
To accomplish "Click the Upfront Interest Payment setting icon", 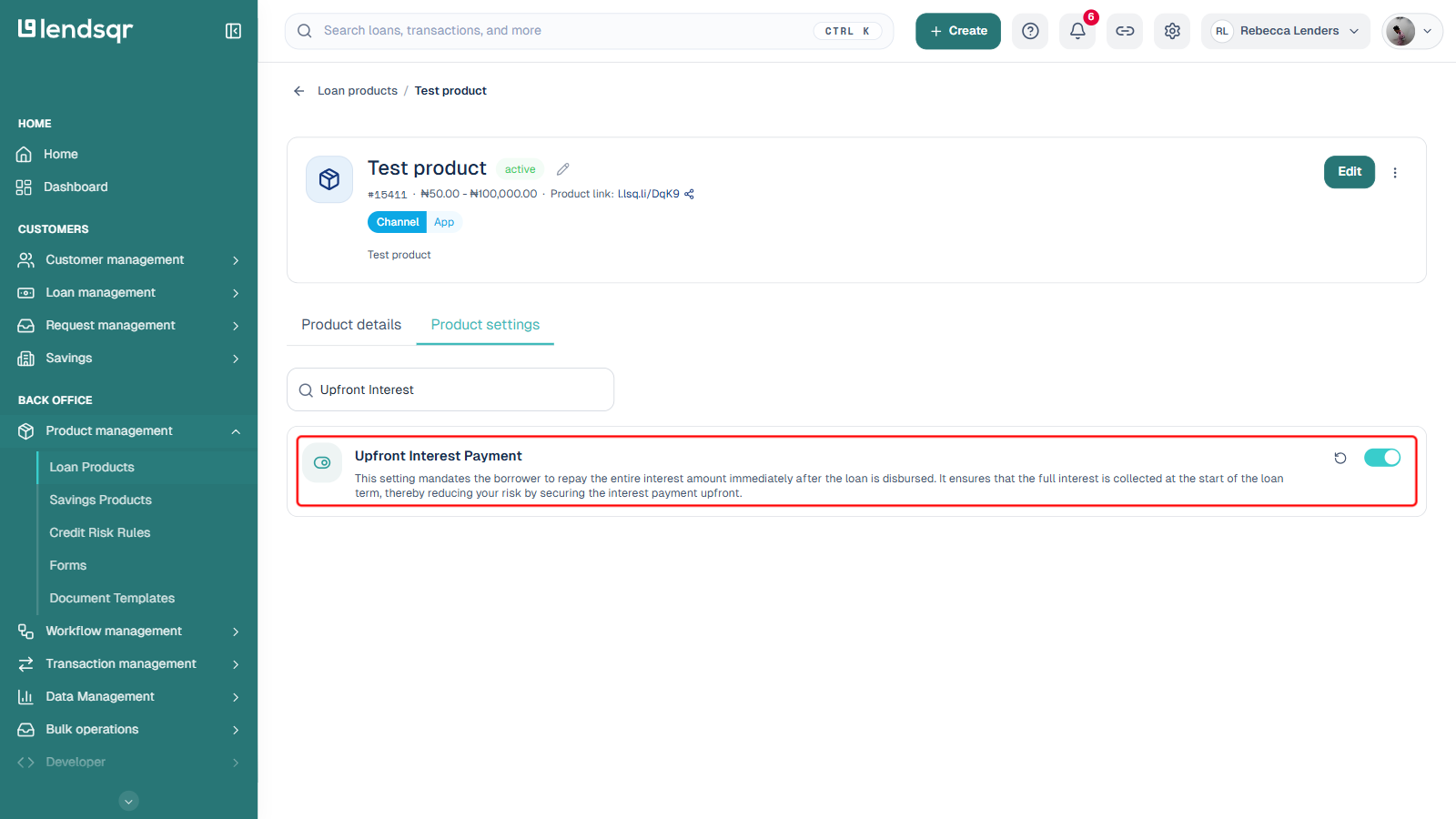I will [x=322, y=463].
